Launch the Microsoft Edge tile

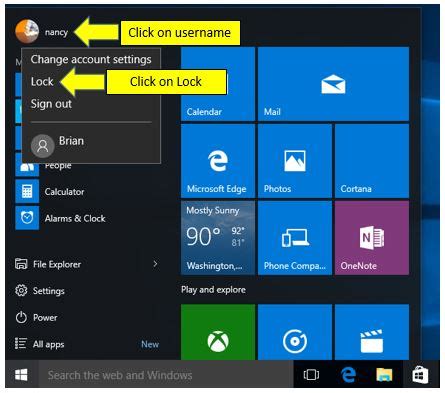coord(218,161)
